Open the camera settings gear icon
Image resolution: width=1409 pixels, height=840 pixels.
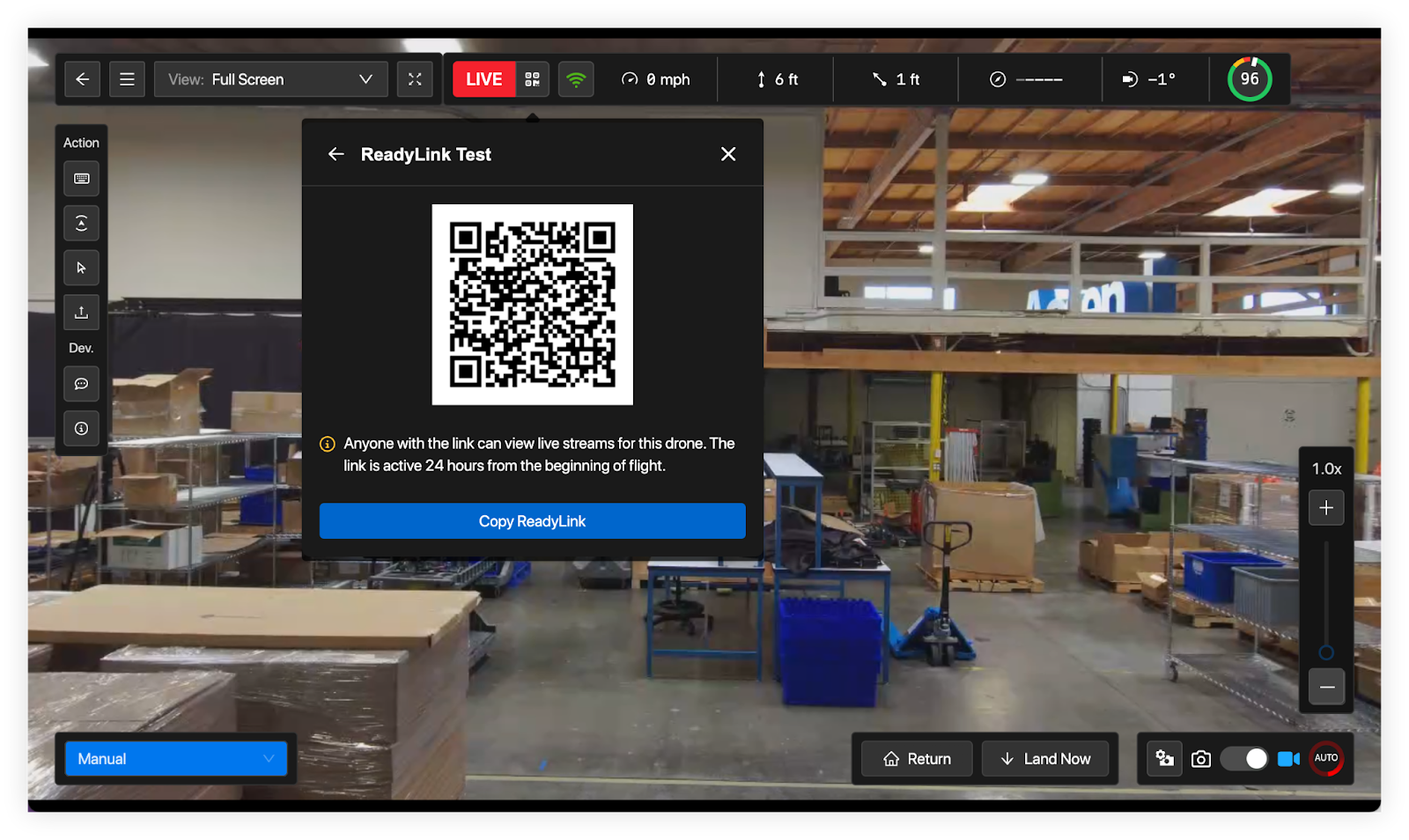coord(1164,758)
